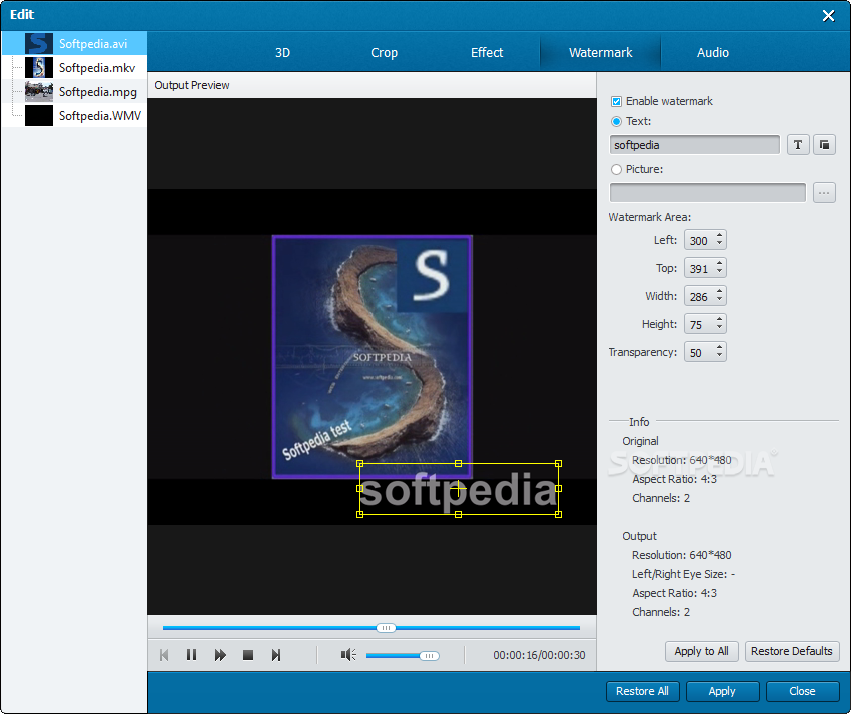Browse for a watermark picture file

click(824, 193)
